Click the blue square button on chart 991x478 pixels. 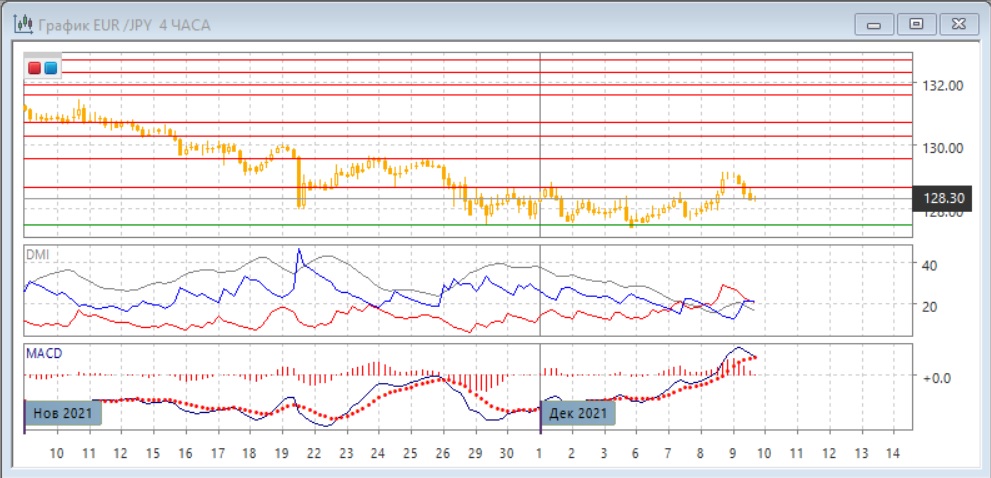coord(51,68)
